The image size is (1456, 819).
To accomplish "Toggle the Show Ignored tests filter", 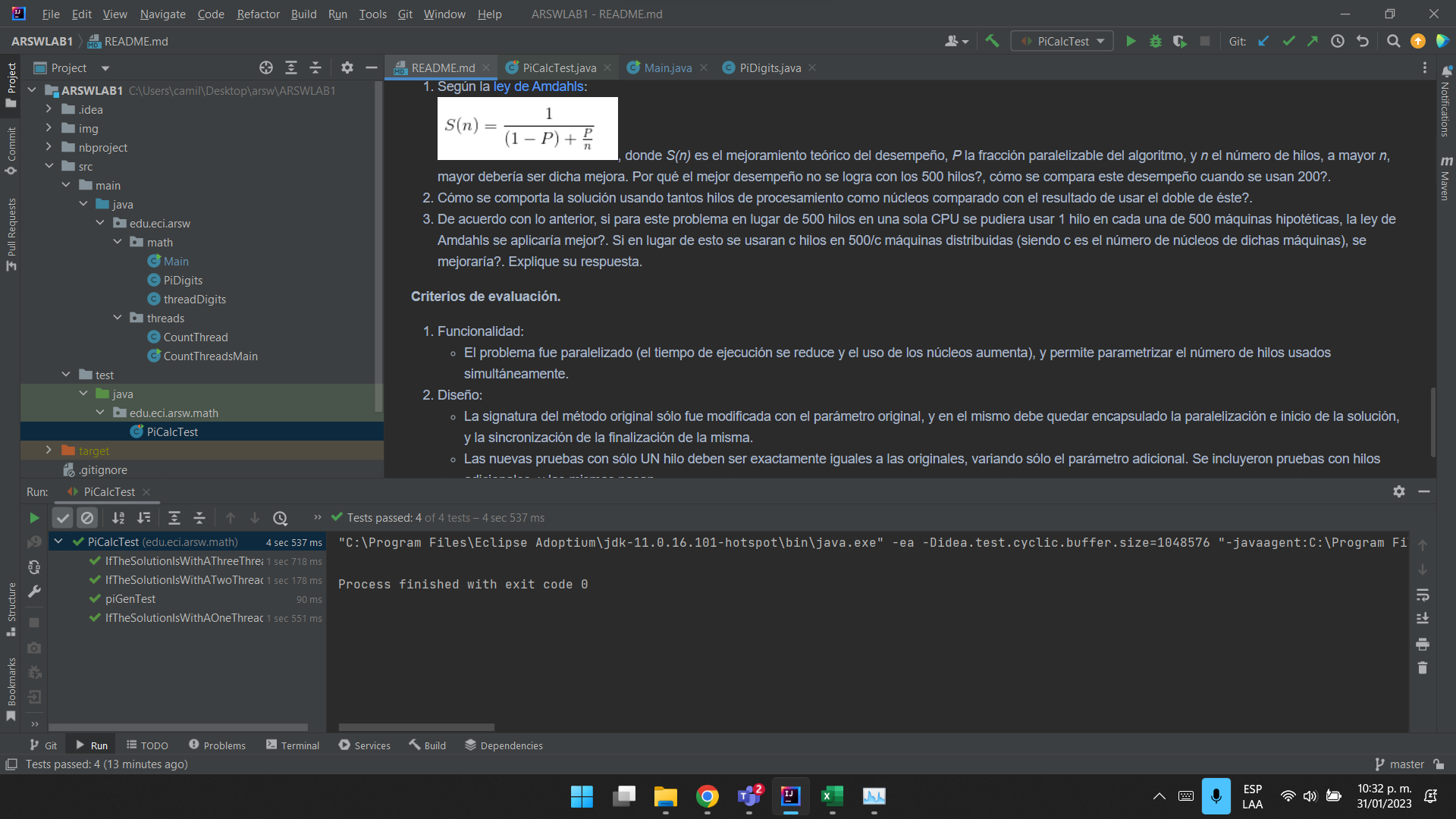I will pos(88,518).
